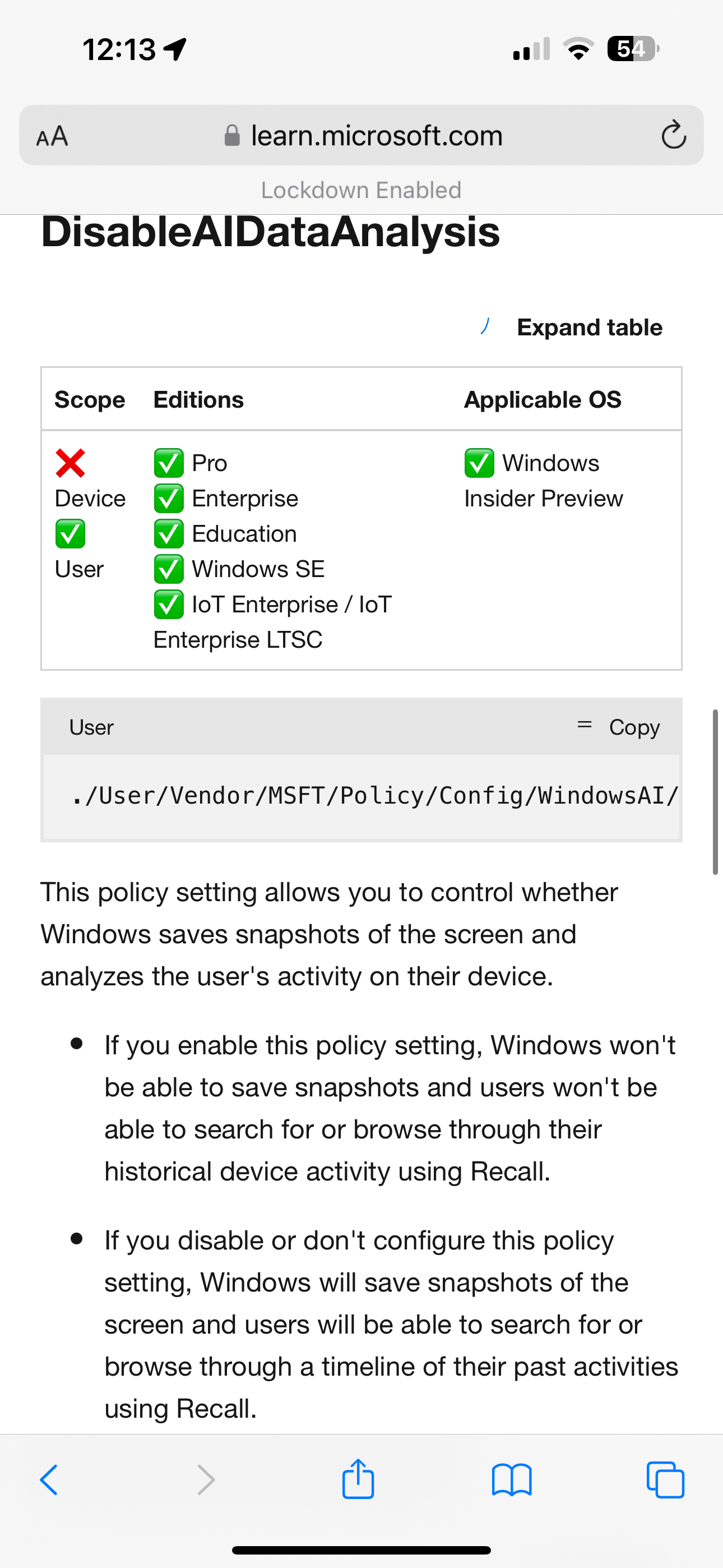Select the User code block tab label
The image size is (723, 1568).
pos(91,727)
